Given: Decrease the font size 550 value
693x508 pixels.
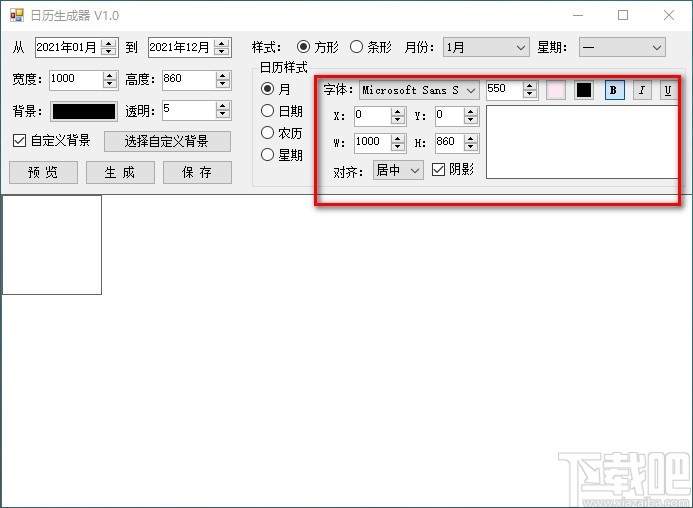Looking at the screenshot, I should (x=529, y=94).
